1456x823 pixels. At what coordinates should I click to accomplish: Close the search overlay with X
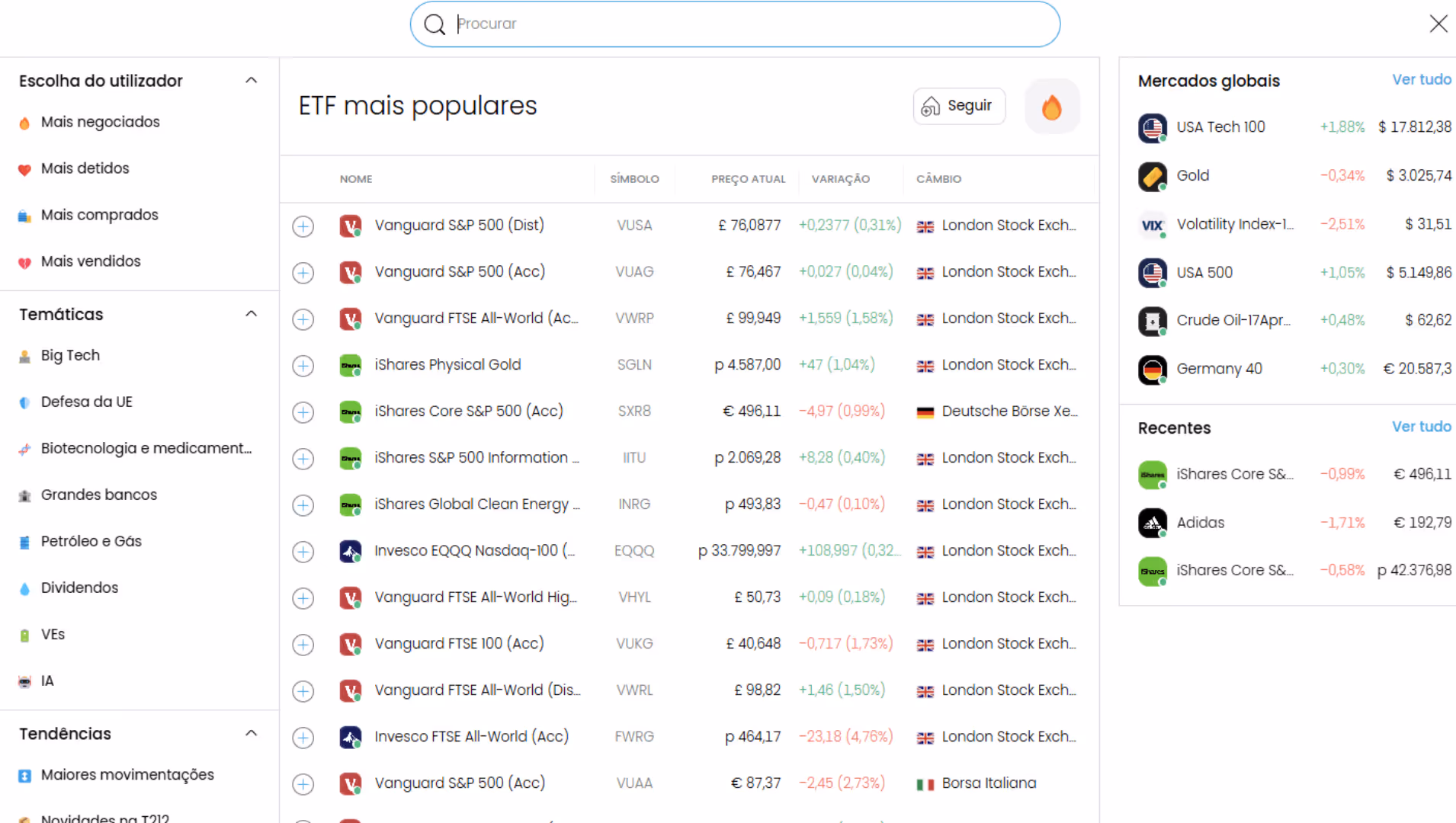tap(1438, 24)
